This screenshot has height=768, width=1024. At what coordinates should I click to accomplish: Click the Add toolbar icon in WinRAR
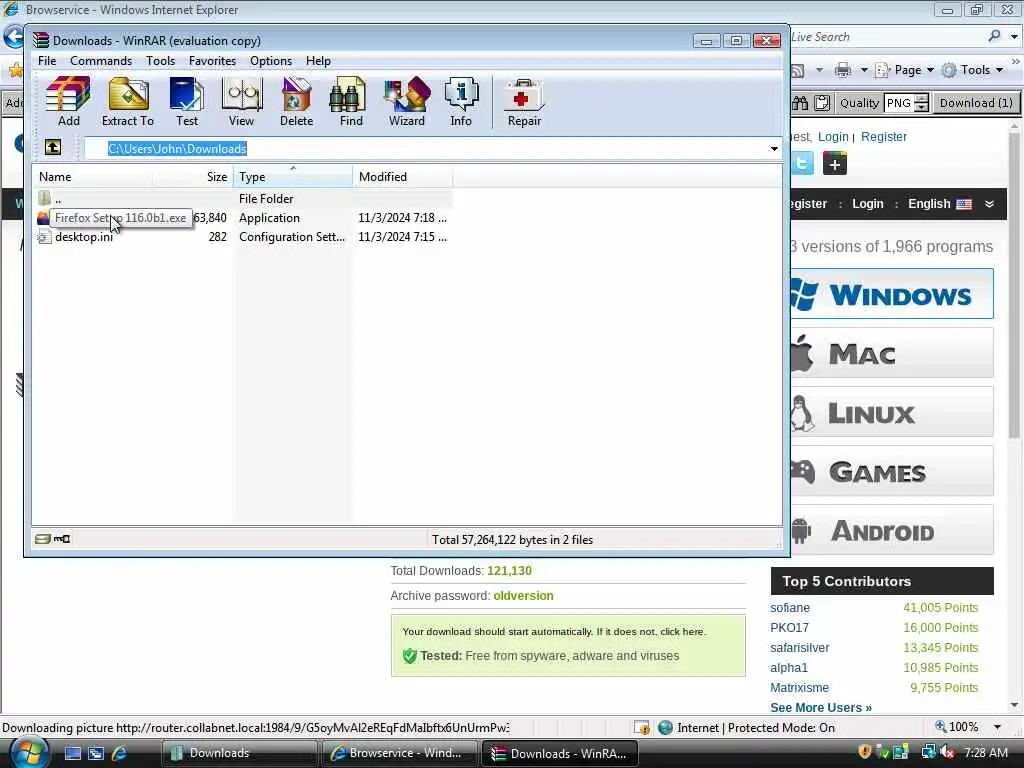pos(68,101)
